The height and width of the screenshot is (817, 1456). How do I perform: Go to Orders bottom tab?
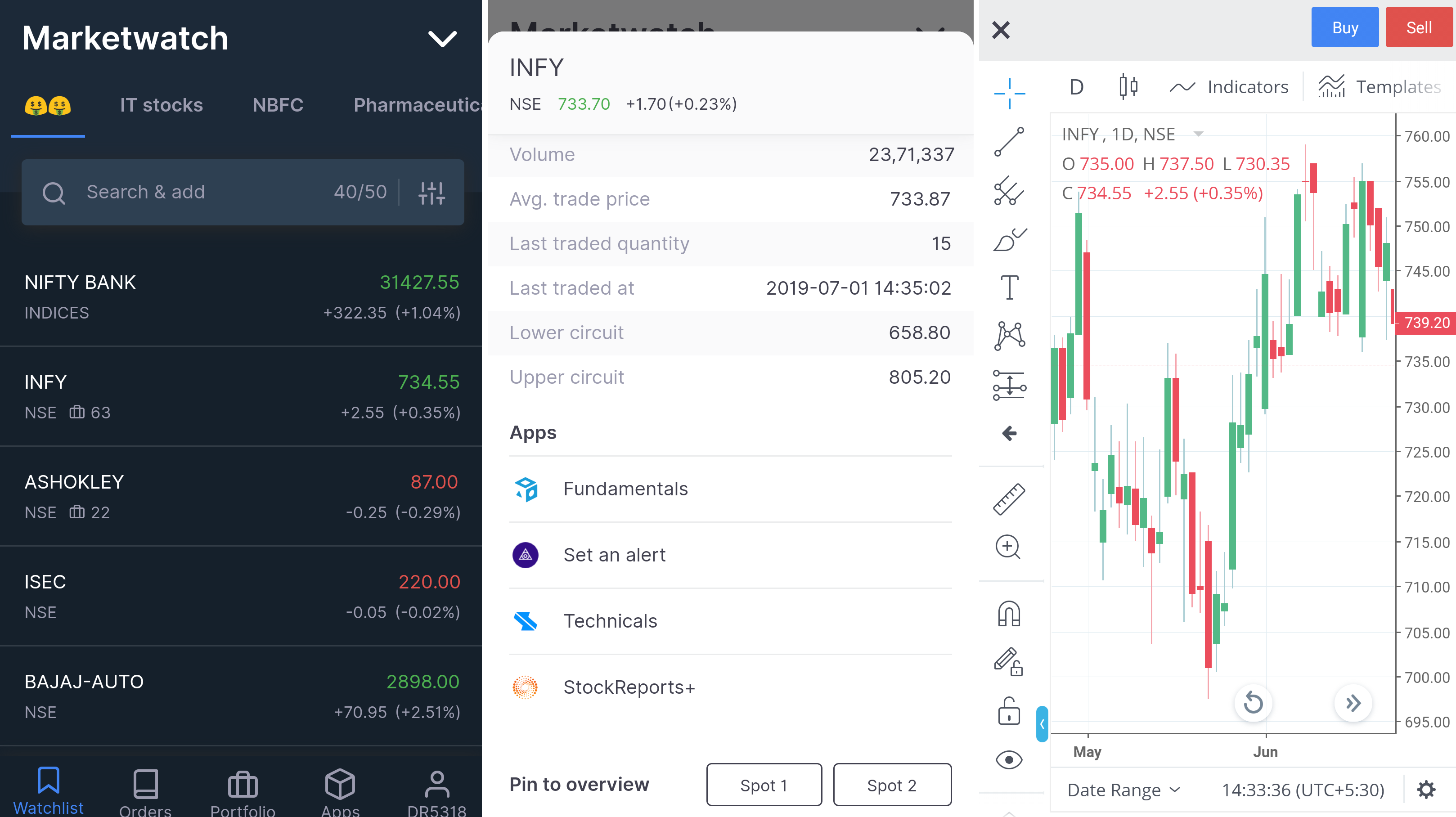145,792
